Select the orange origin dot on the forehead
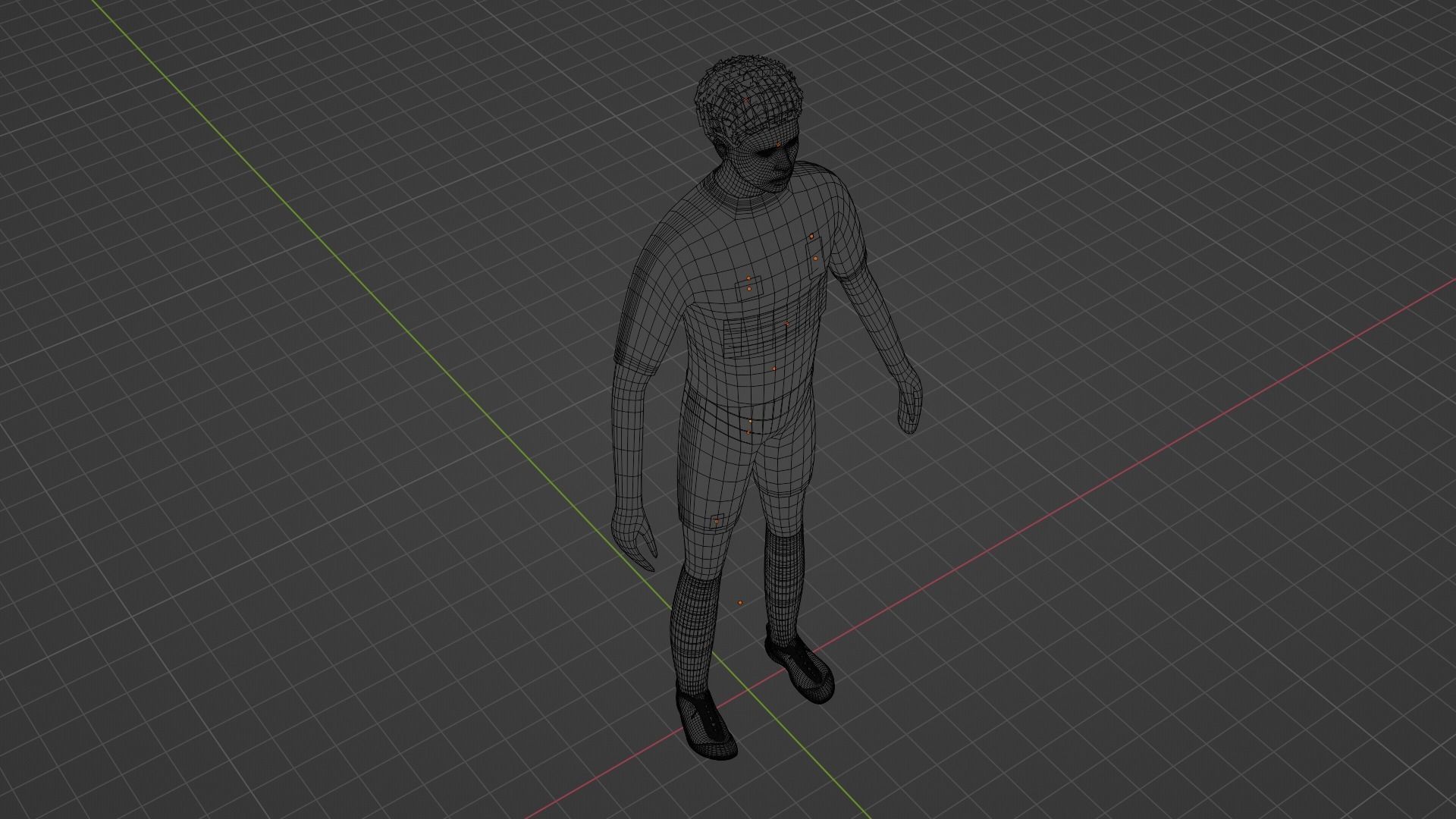Screen dimensions: 1456x819 779,143
